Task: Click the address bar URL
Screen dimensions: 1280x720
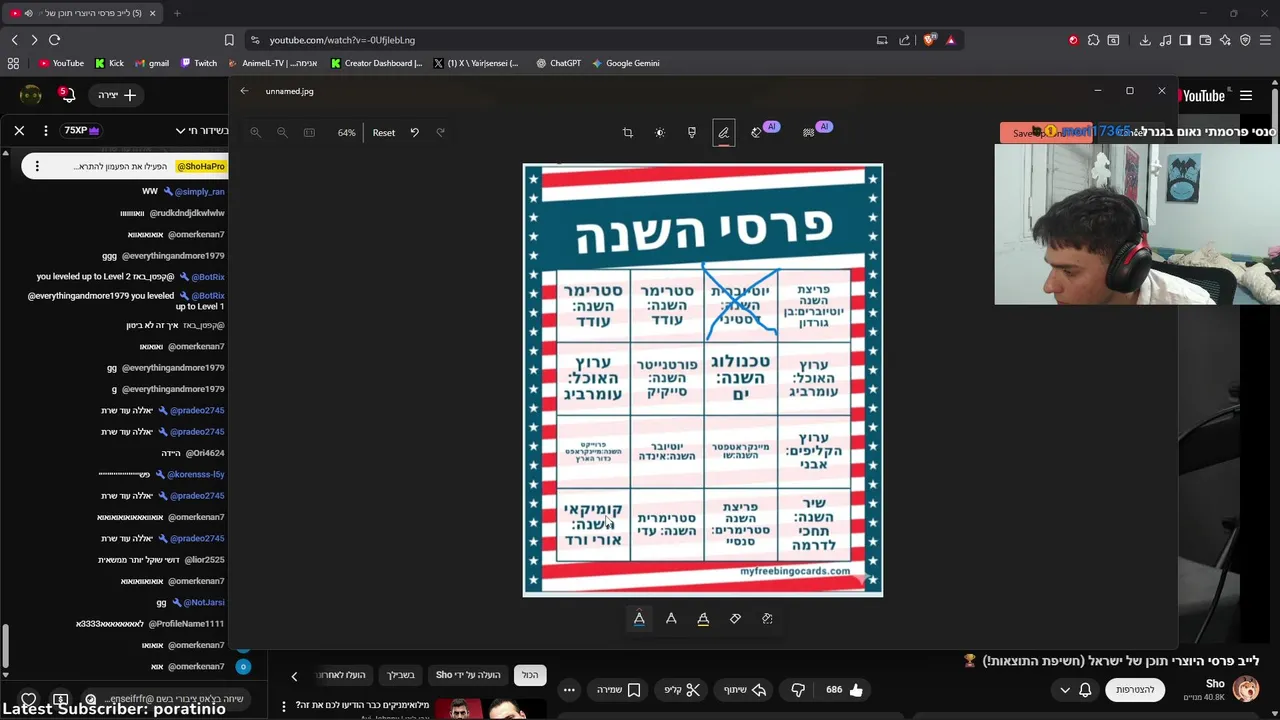Action: [x=342, y=40]
